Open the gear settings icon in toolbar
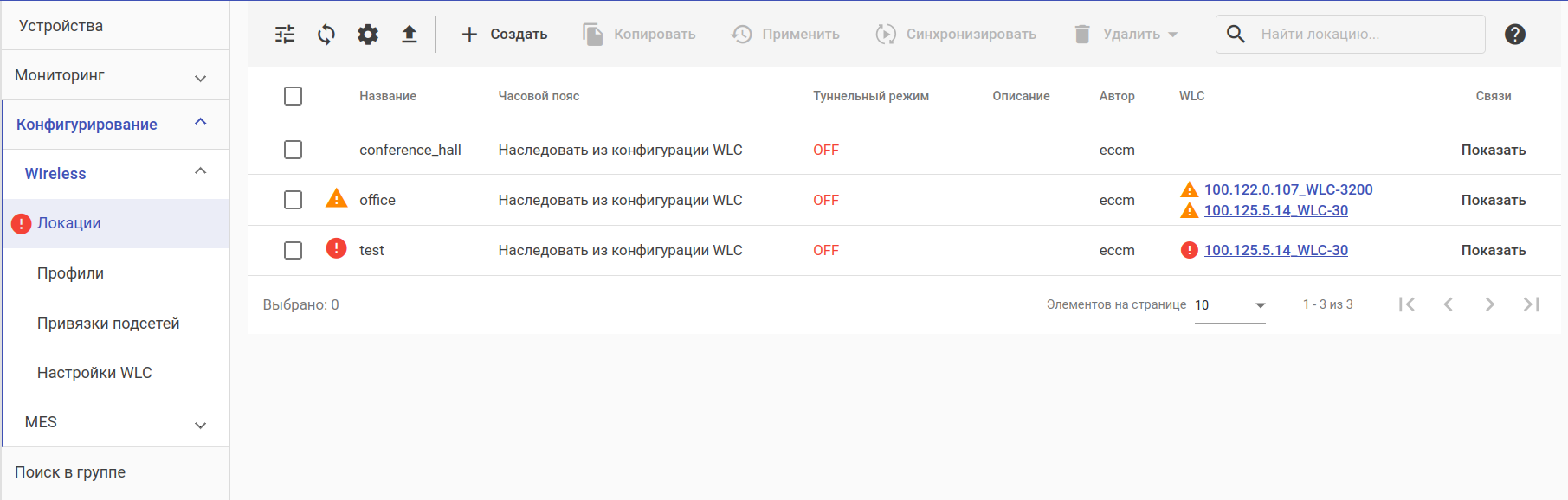Screen dimensions: 1568x500 click(x=368, y=35)
